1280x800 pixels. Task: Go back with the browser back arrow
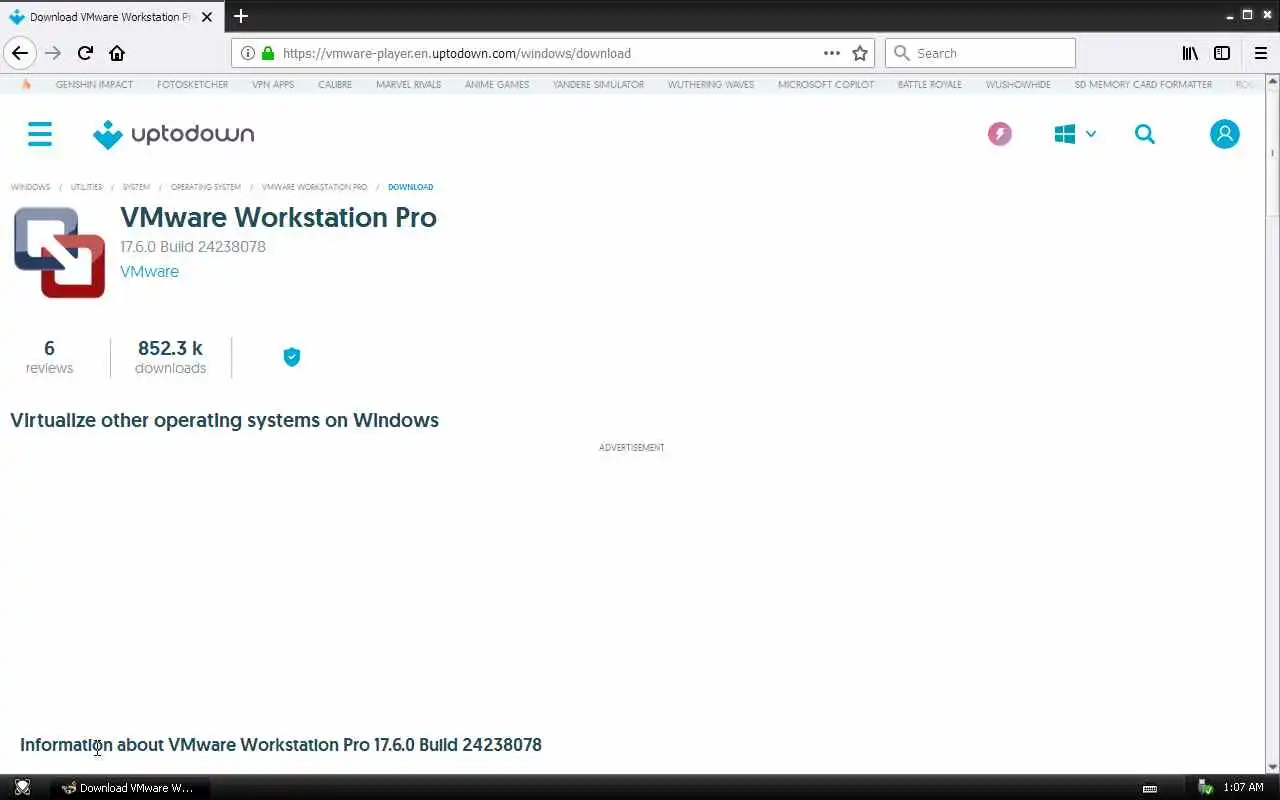tap(20, 53)
